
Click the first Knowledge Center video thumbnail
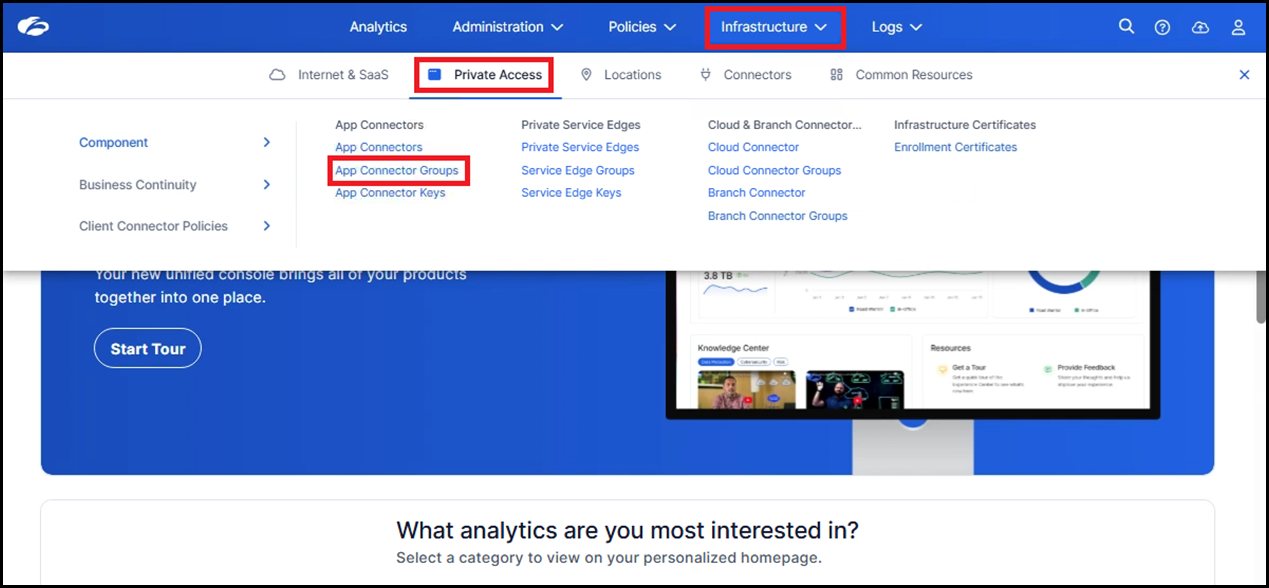tap(747, 390)
